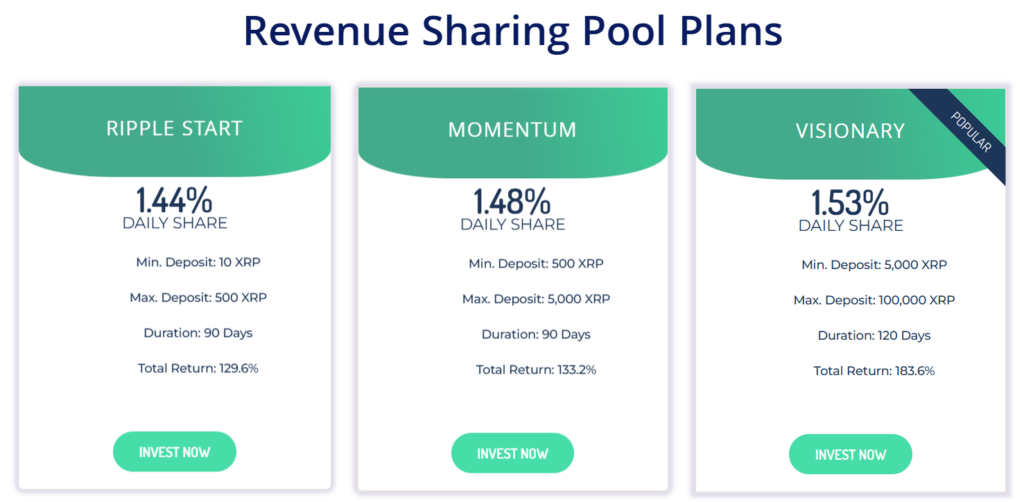The image size is (1024, 502).
Task: Click Max. Deposit 100,000 XRP text
Action: tap(874, 300)
